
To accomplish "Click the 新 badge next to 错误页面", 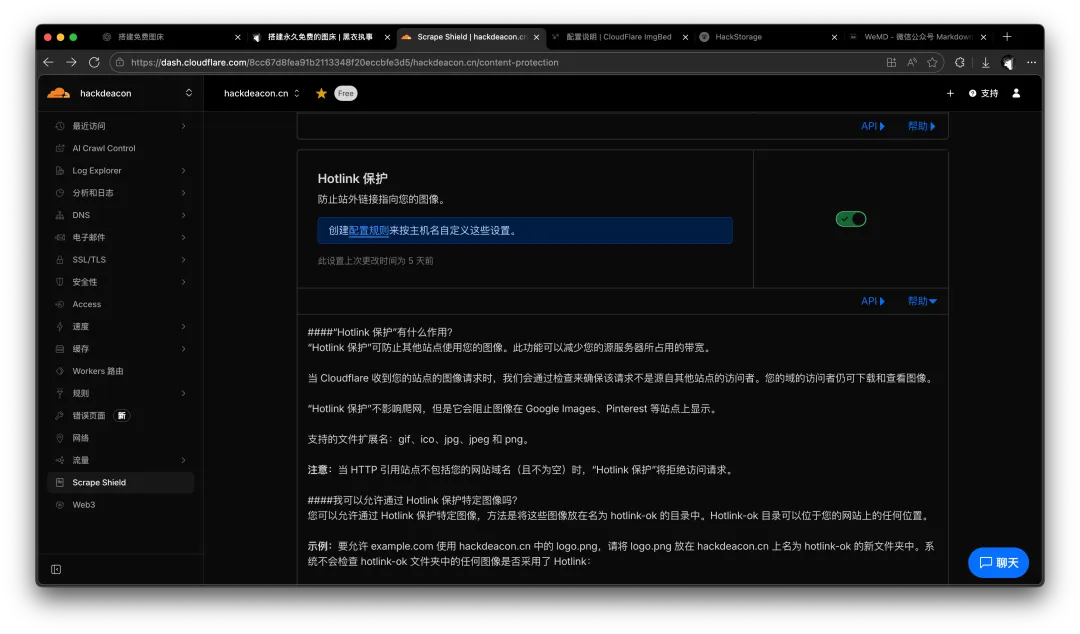I will (x=122, y=416).
